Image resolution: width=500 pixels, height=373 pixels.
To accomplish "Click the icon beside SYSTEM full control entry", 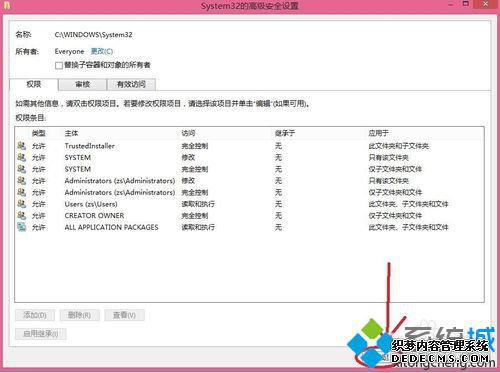I will click(x=22, y=169).
